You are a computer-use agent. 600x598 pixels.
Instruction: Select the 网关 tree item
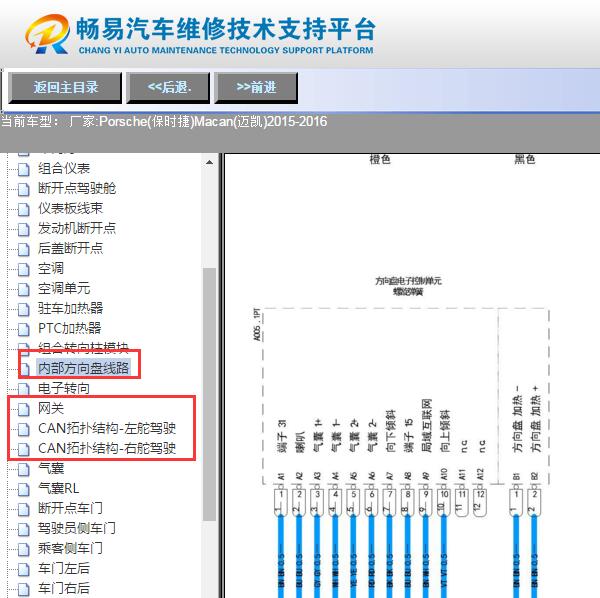51,408
